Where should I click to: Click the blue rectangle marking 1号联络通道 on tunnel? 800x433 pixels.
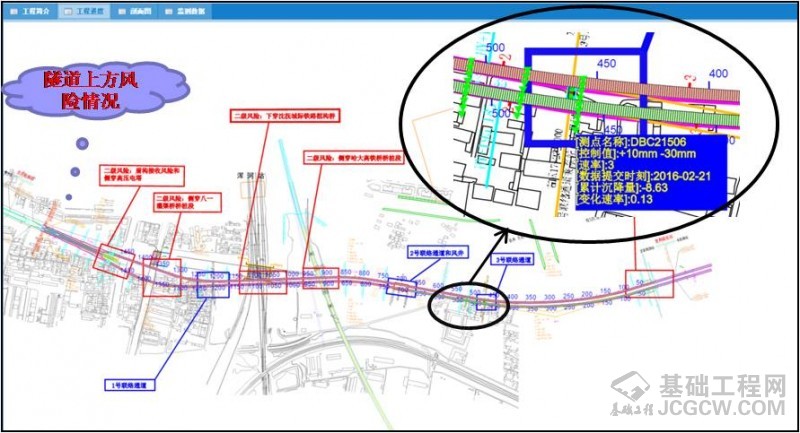pos(213,285)
